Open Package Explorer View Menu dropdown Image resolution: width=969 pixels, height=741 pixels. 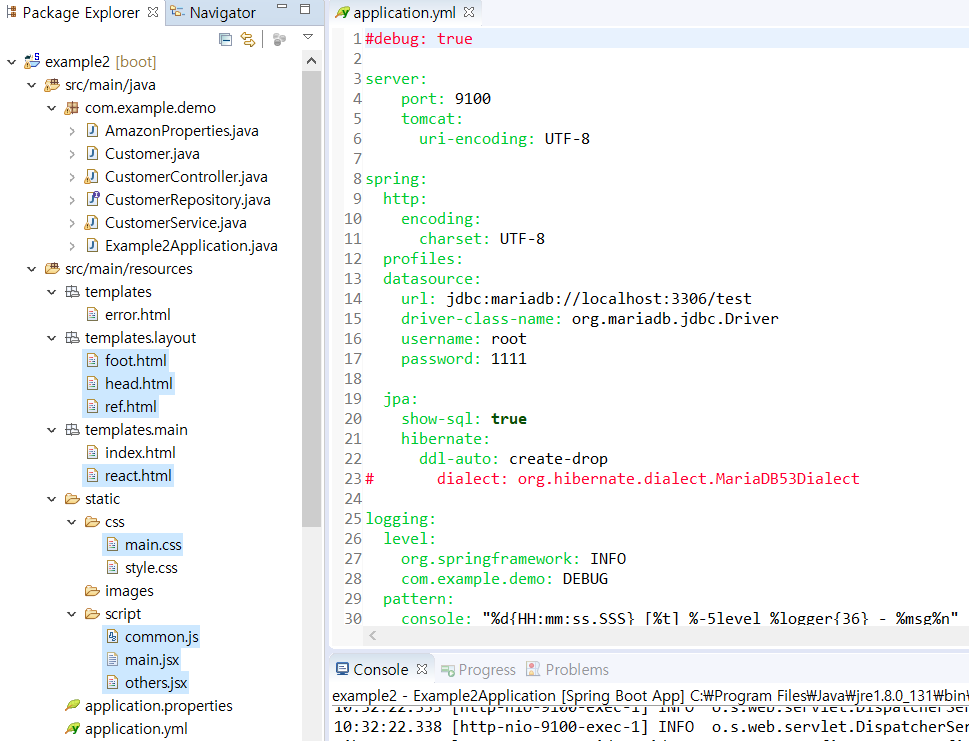pyautogui.click(x=308, y=38)
